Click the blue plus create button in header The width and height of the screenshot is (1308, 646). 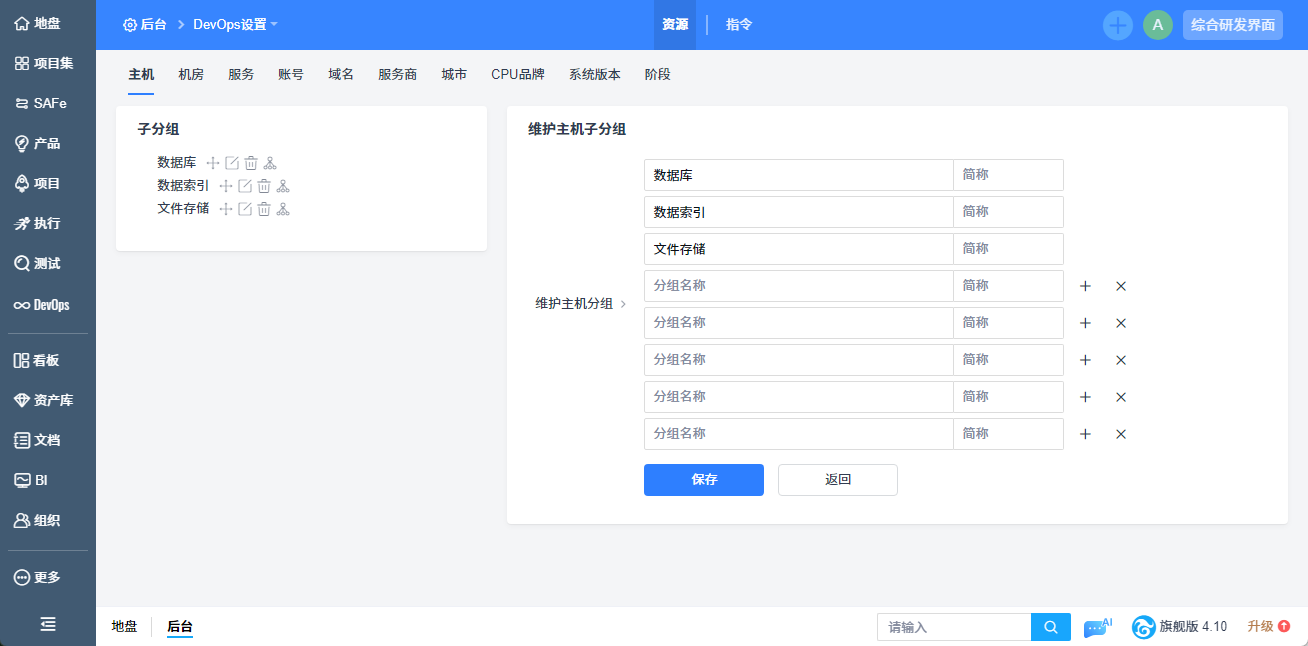1118,25
